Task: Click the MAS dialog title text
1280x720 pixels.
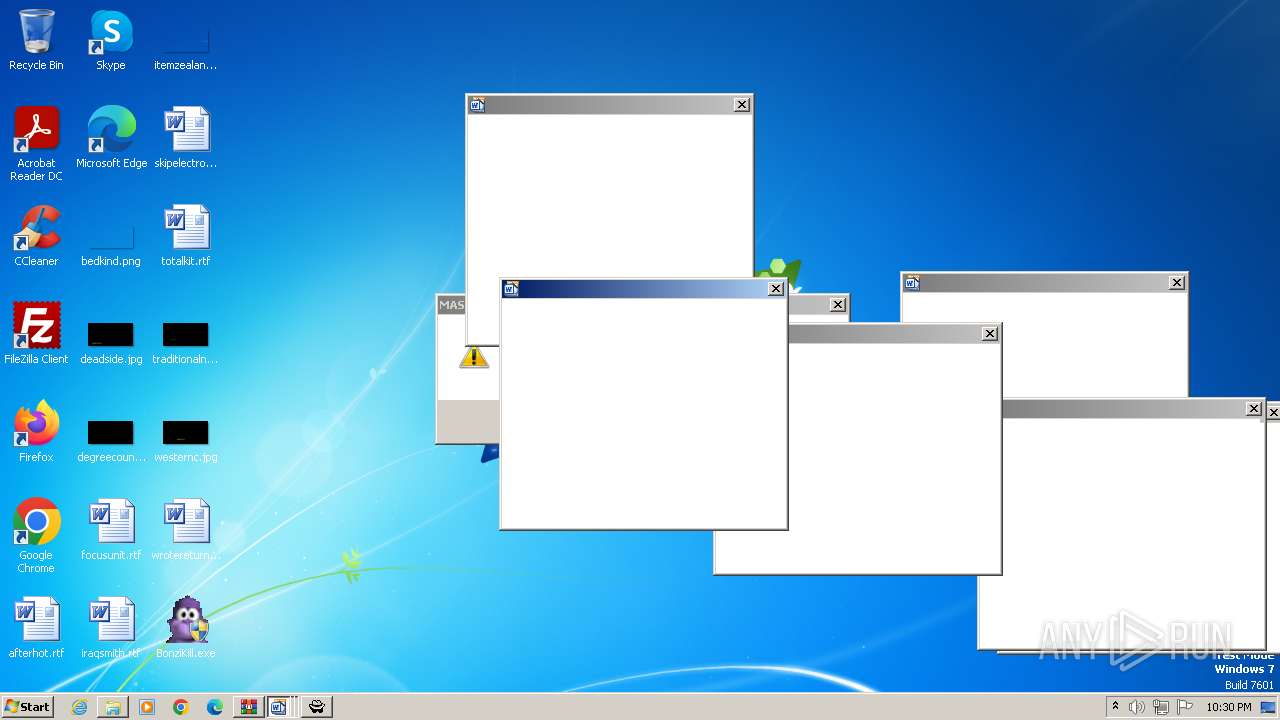Action: (x=451, y=305)
